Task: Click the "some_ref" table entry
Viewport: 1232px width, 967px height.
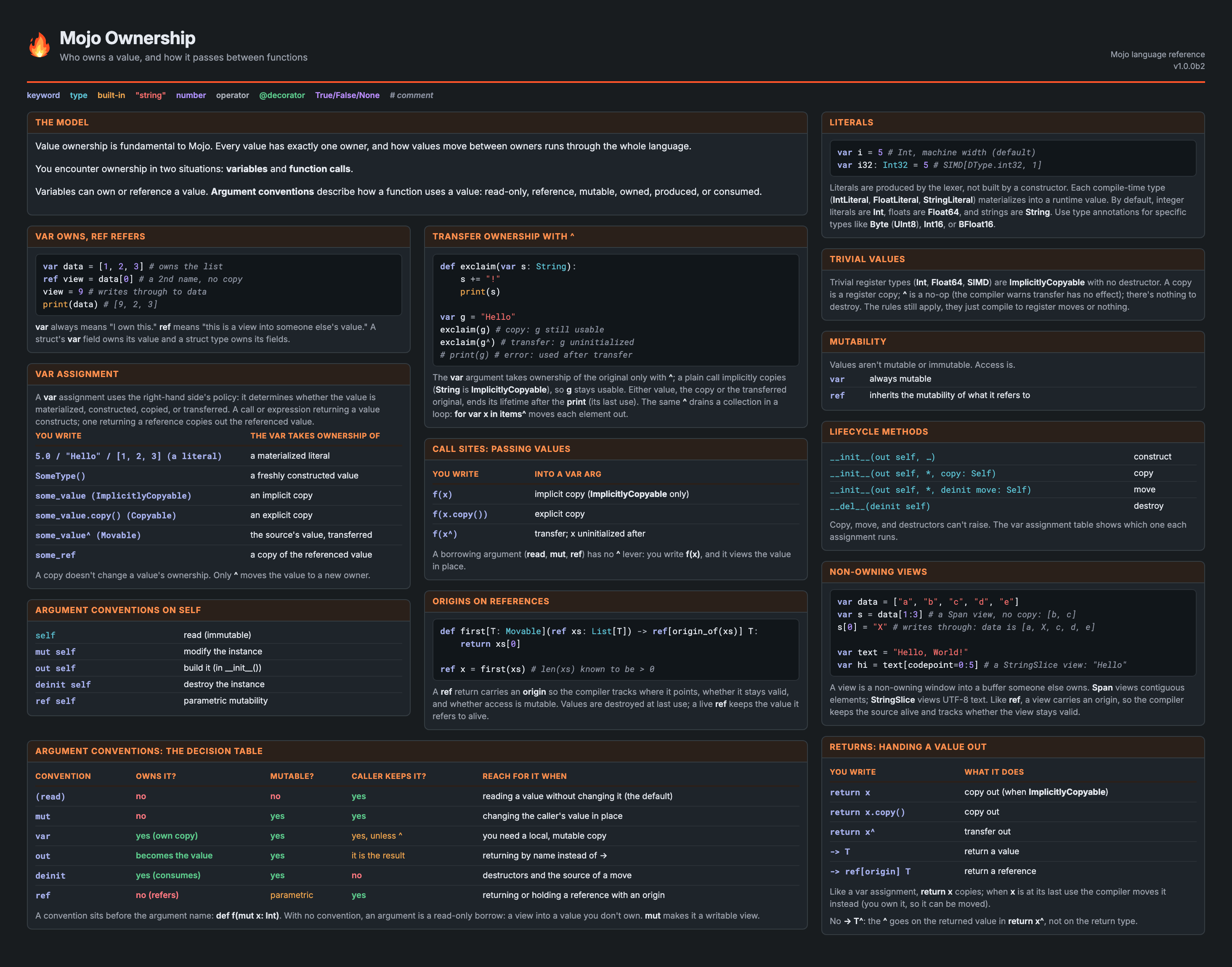Action: coord(55,555)
